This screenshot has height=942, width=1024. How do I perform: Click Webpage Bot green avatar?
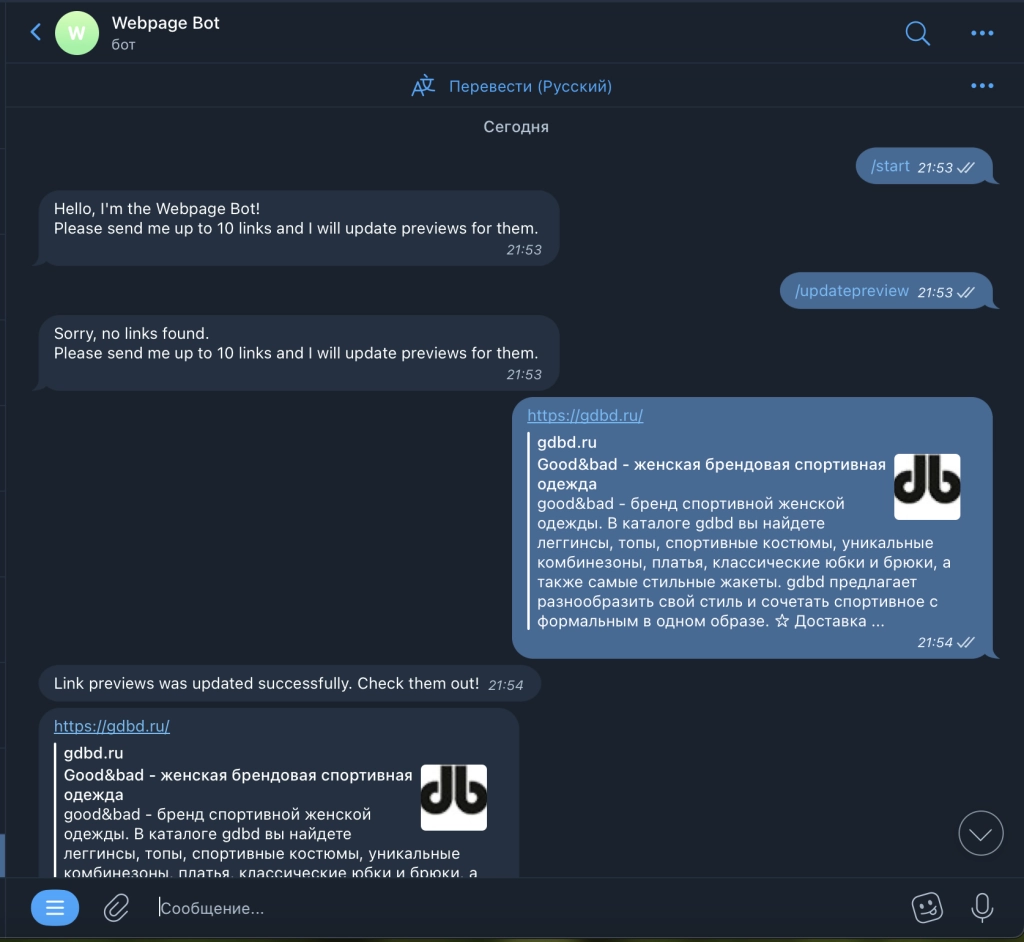click(x=77, y=33)
